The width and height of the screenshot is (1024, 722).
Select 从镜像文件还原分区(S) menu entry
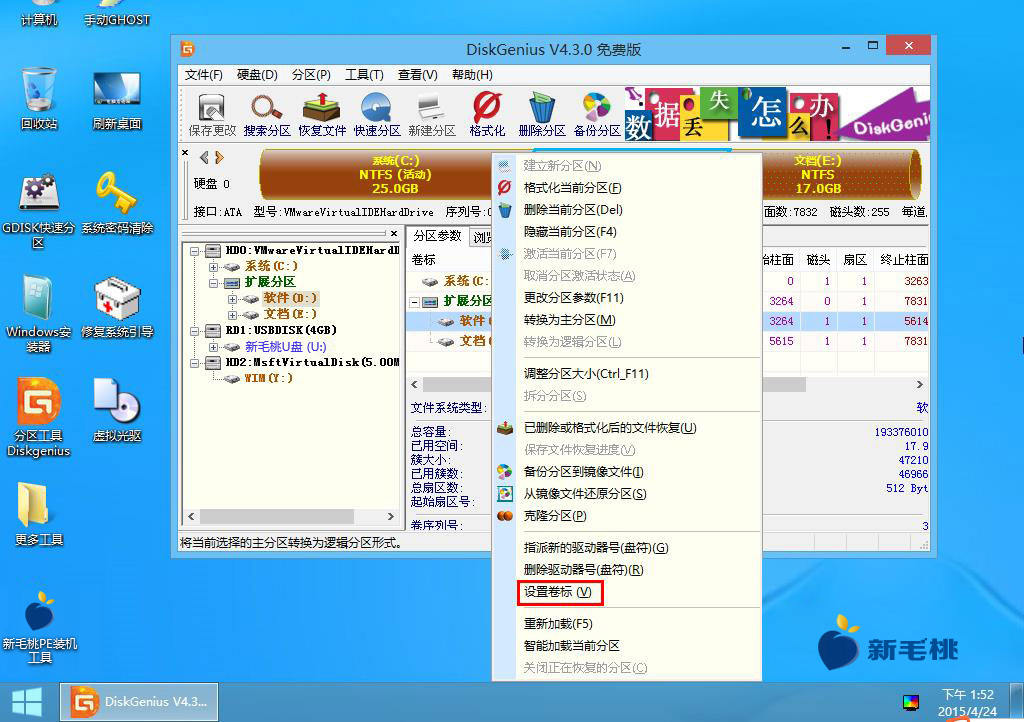[627, 494]
